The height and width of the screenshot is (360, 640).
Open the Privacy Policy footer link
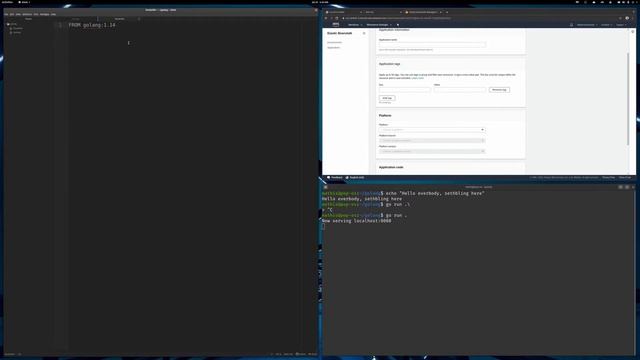coord(608,178)
